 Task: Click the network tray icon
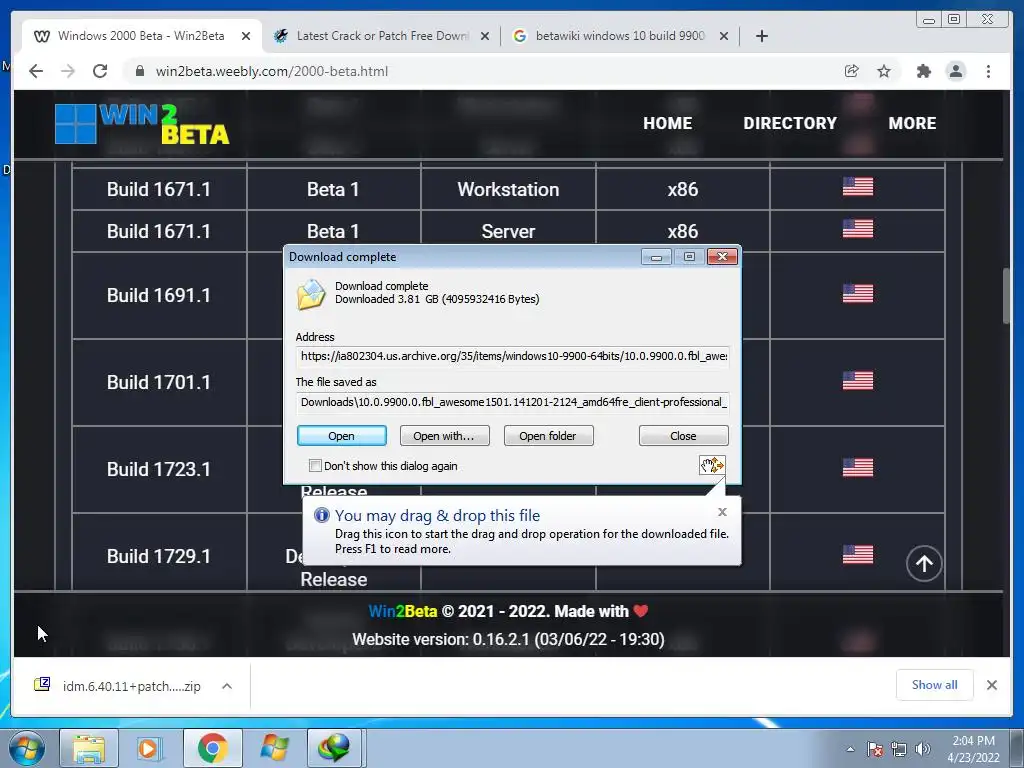(899, 749)
